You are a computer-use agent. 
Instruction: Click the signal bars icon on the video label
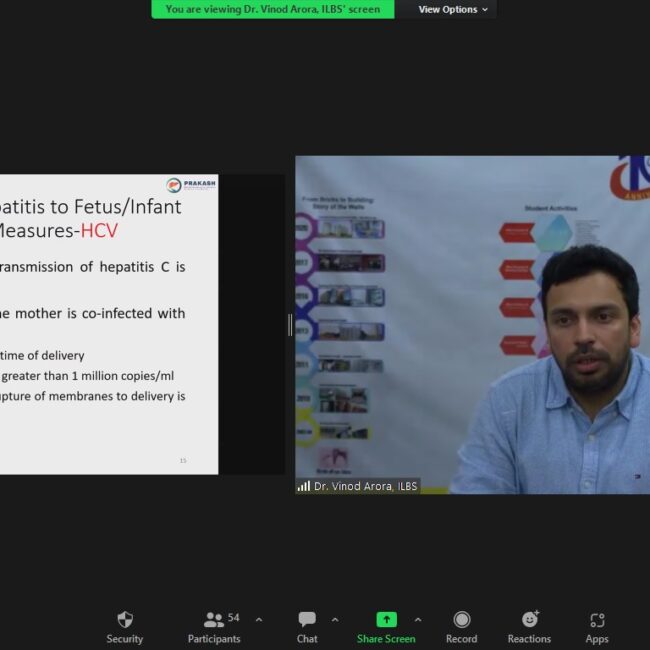point(304,486)
